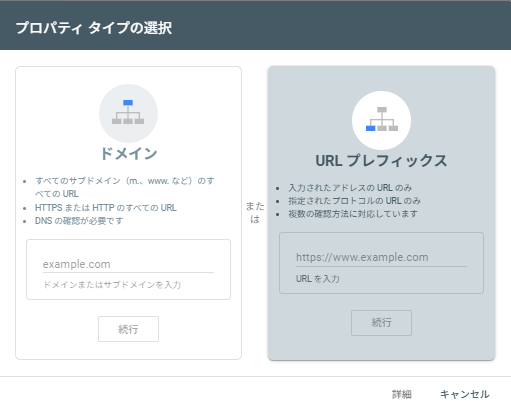The width and height of the screenshot is (511, 410).
Task: Click 続行 button under URL プレフィックス card
Action: click(381, 323)
